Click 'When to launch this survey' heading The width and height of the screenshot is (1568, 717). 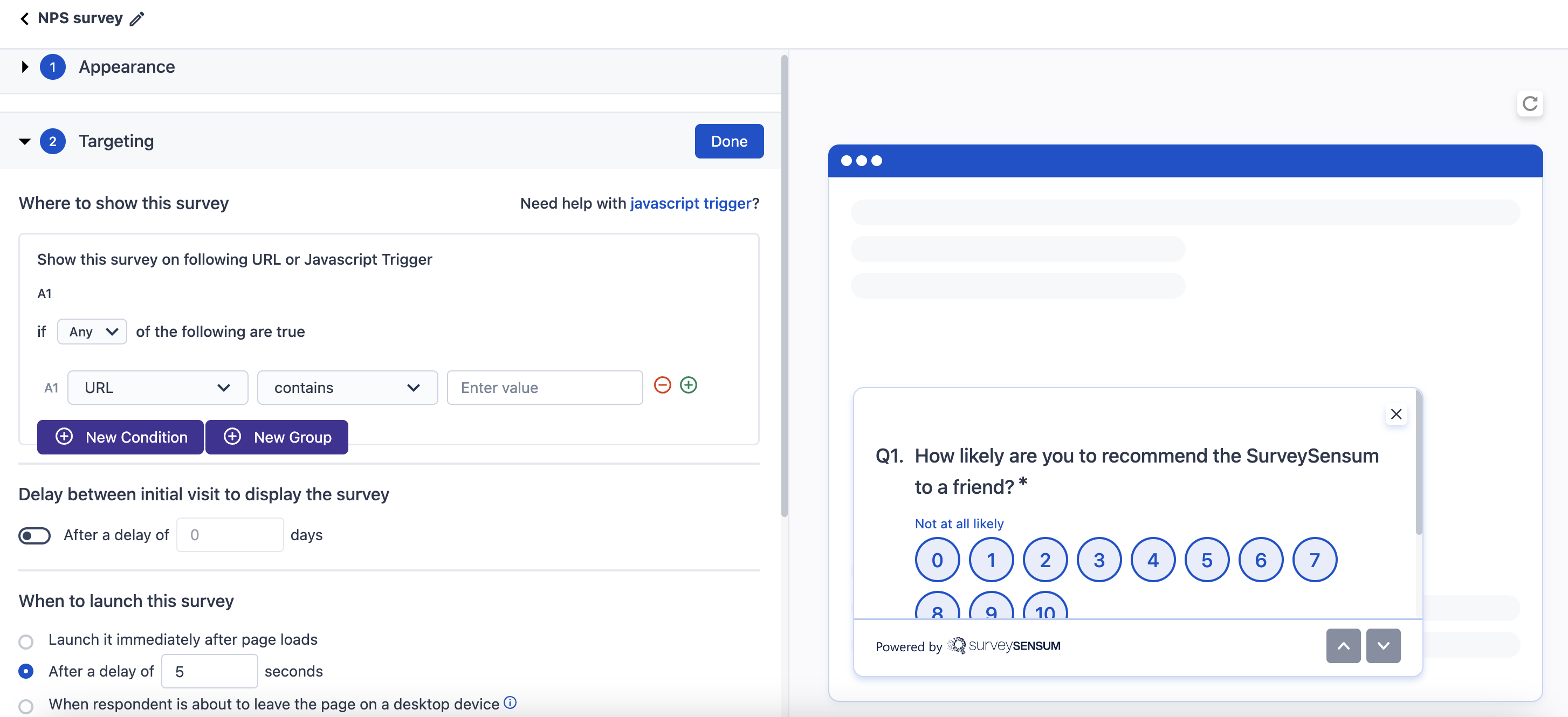coord(126,601)
